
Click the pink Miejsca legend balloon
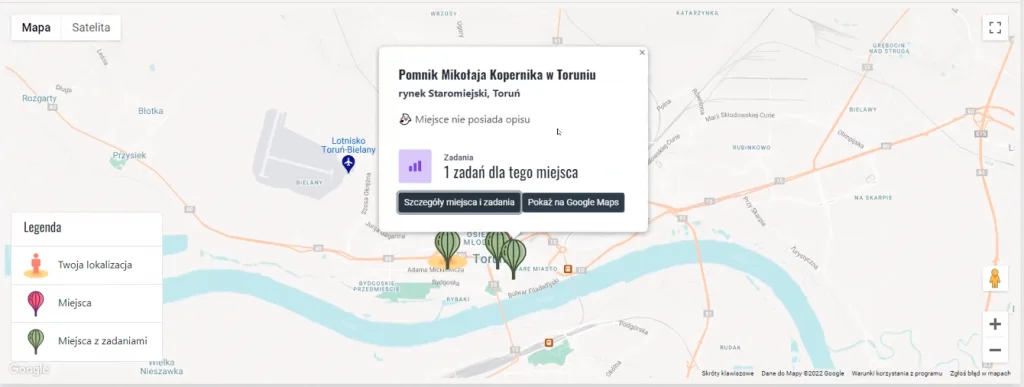[x=36, y=303]
